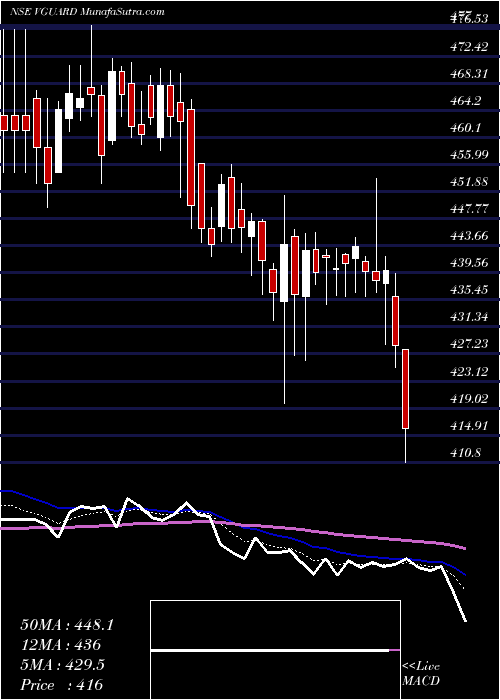Click the 419.02 price axis label
The height and width of the screenshot is (700, 500).
click(469, 399)
